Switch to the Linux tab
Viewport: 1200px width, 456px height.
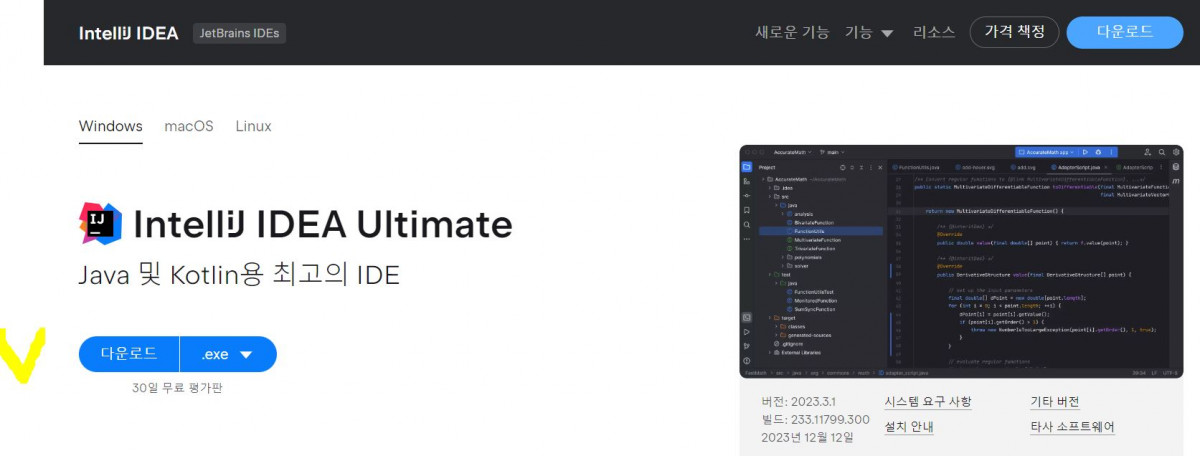point(253,127)
